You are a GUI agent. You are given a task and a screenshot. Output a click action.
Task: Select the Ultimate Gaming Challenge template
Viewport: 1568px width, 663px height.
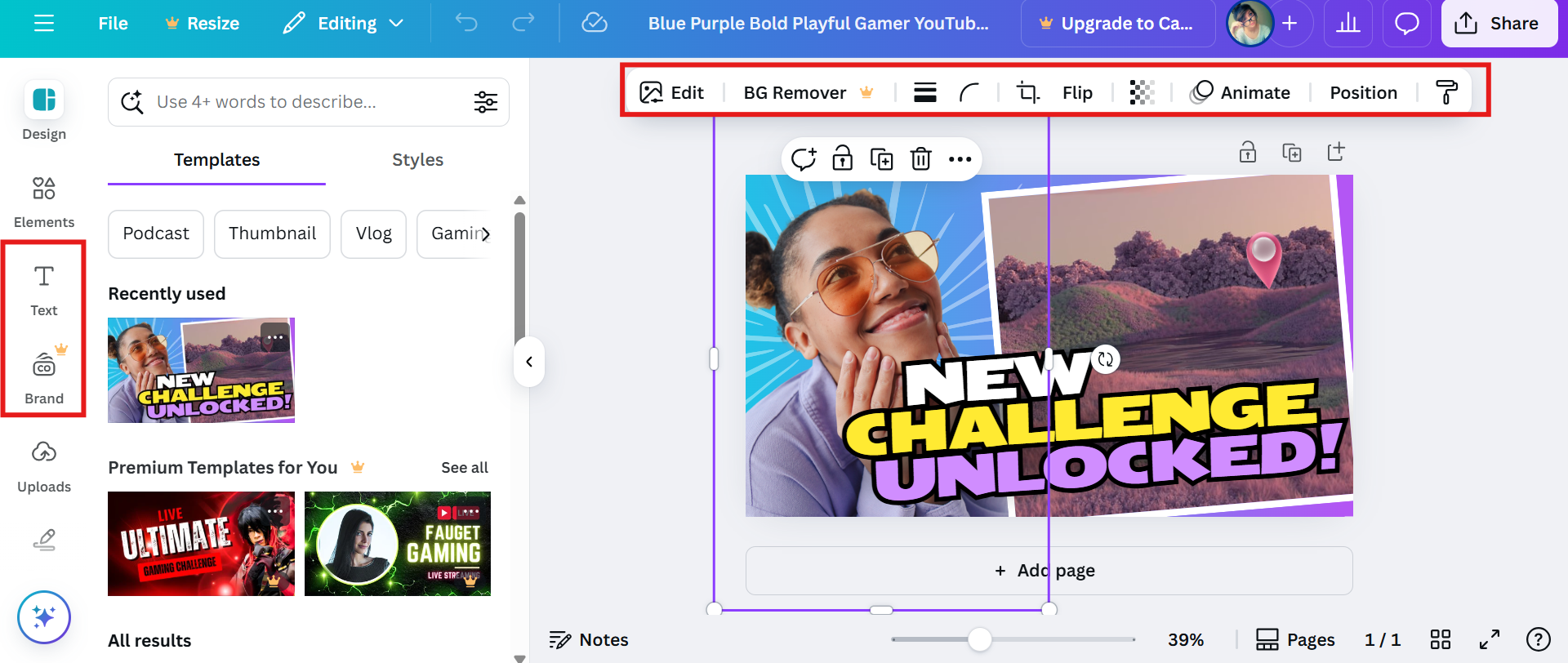coord(201,544)
